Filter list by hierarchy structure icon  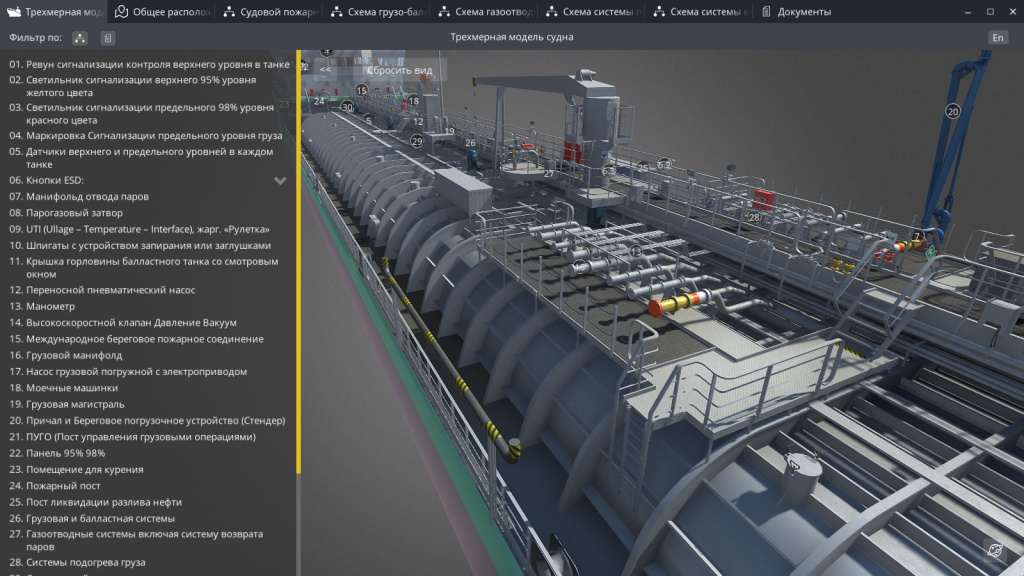coord(80,38)
